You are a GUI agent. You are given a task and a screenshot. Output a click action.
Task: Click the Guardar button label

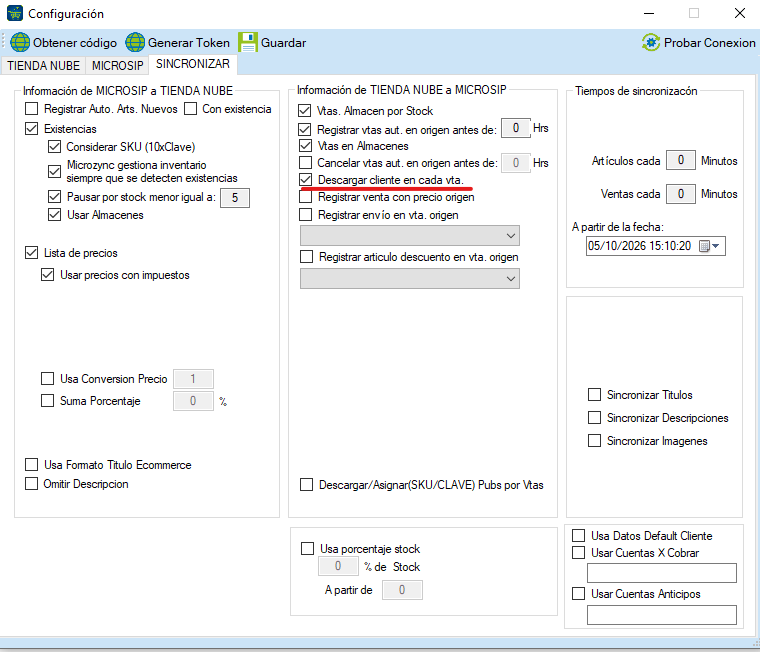pos(284,43)
